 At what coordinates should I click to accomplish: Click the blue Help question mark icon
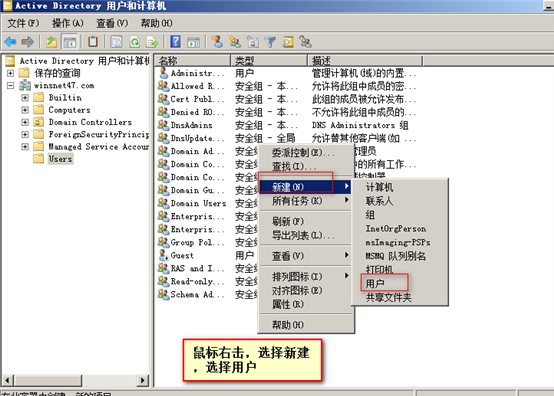click(x=175, y=42)
